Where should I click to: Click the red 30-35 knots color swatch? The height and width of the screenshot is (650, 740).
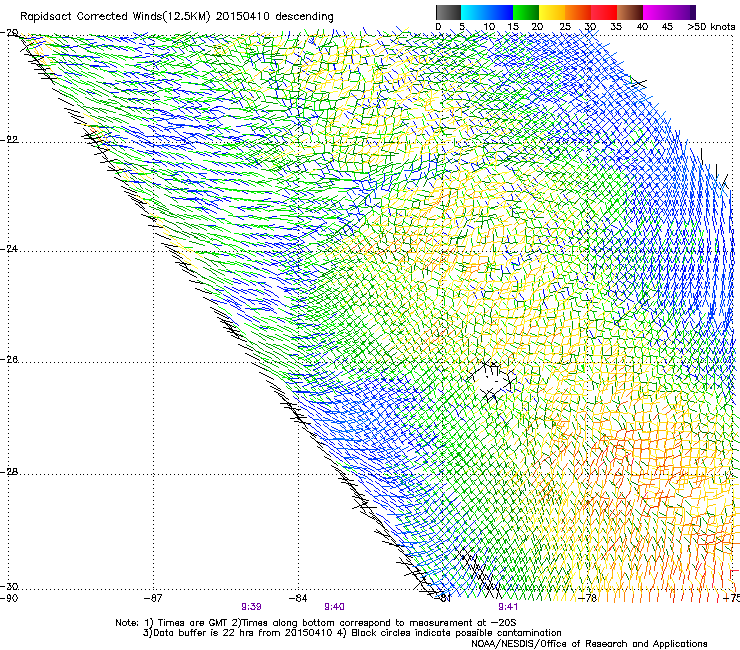pyautogui.click(x=604, y=12)
